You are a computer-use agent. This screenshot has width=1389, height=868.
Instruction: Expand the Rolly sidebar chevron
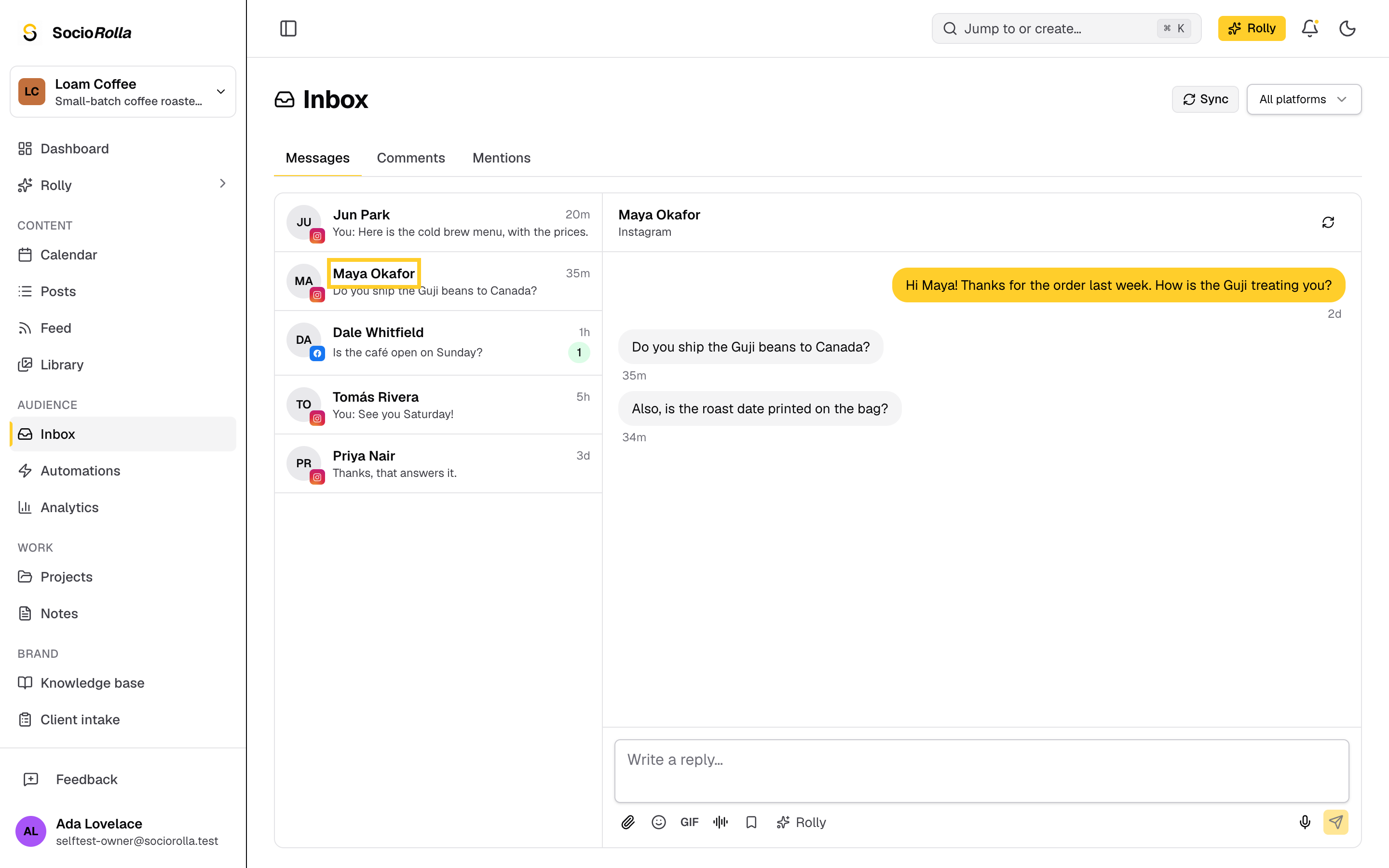point(223,184)
